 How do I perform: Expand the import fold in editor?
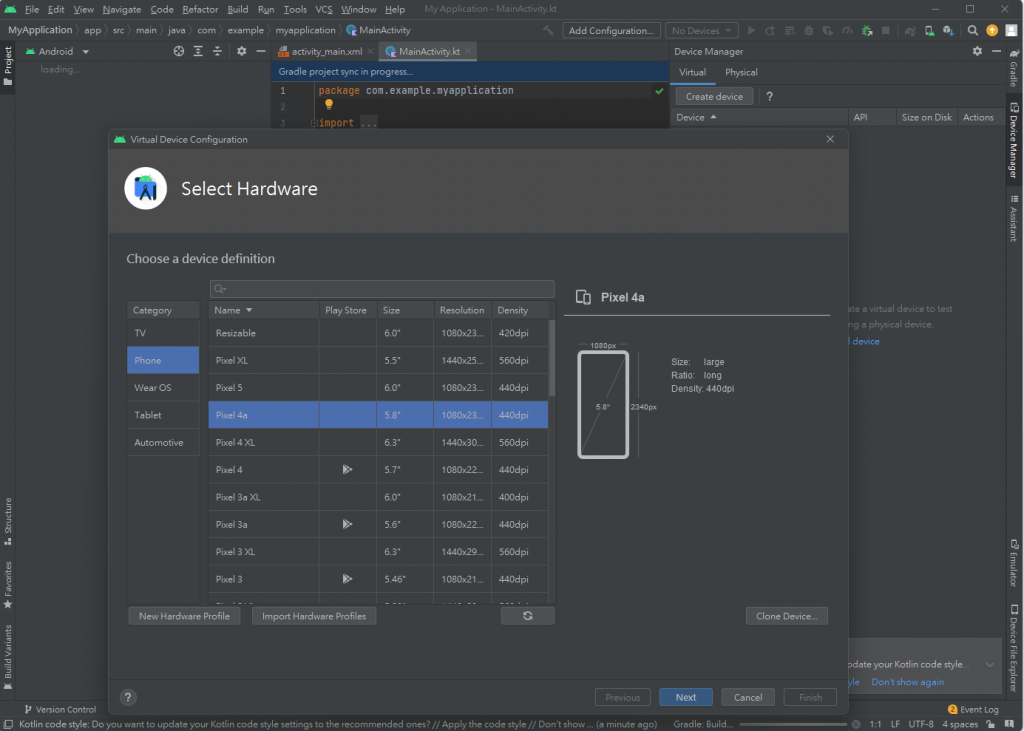314,123
